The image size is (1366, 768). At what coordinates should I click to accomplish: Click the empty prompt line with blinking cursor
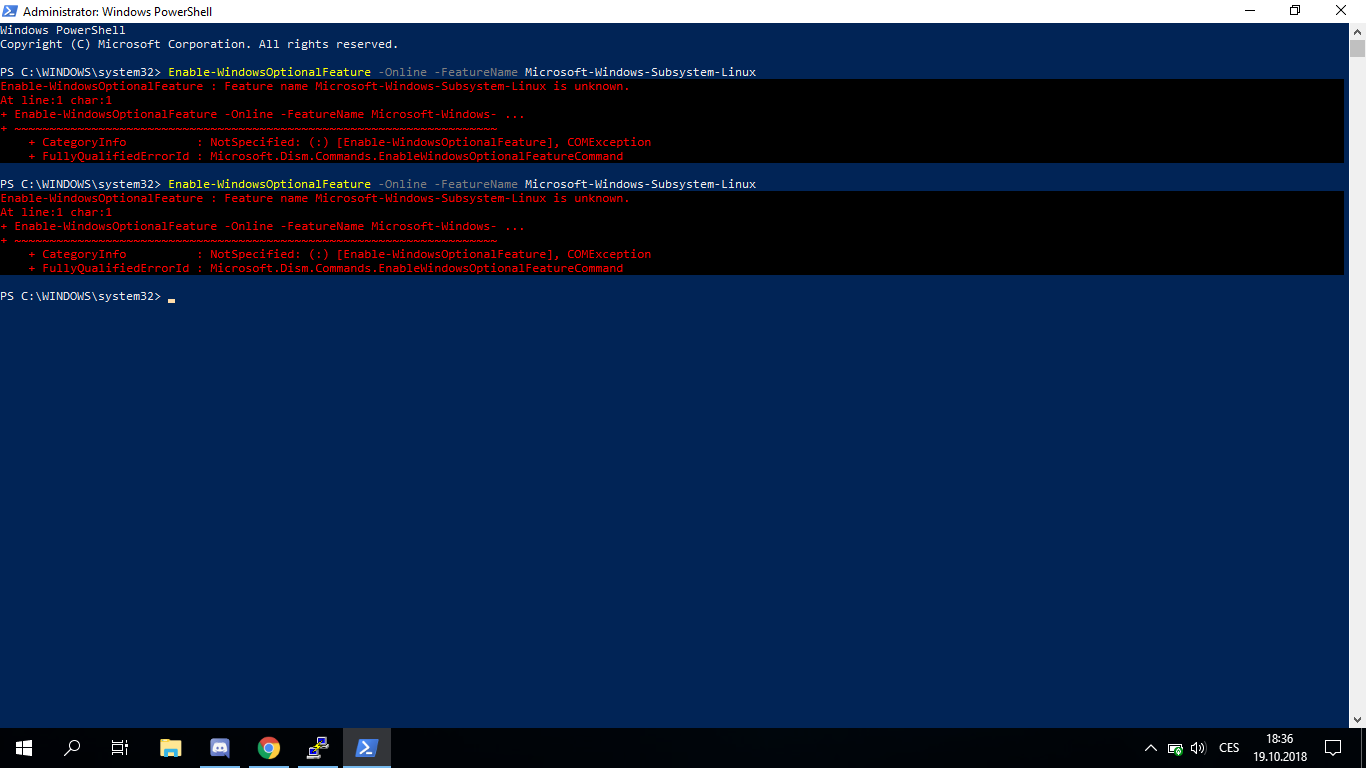pyautogui.click(x=88, y=296)
